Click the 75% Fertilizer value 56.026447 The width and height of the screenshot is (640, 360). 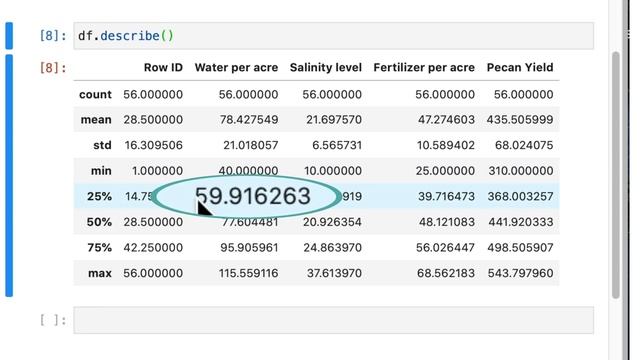click(x=445, y=247)
